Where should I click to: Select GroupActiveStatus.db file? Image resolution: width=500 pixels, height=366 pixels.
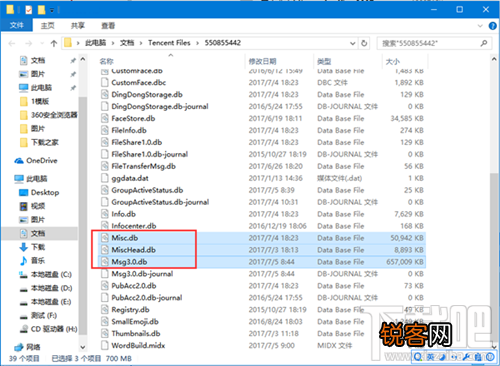(147, 190)
